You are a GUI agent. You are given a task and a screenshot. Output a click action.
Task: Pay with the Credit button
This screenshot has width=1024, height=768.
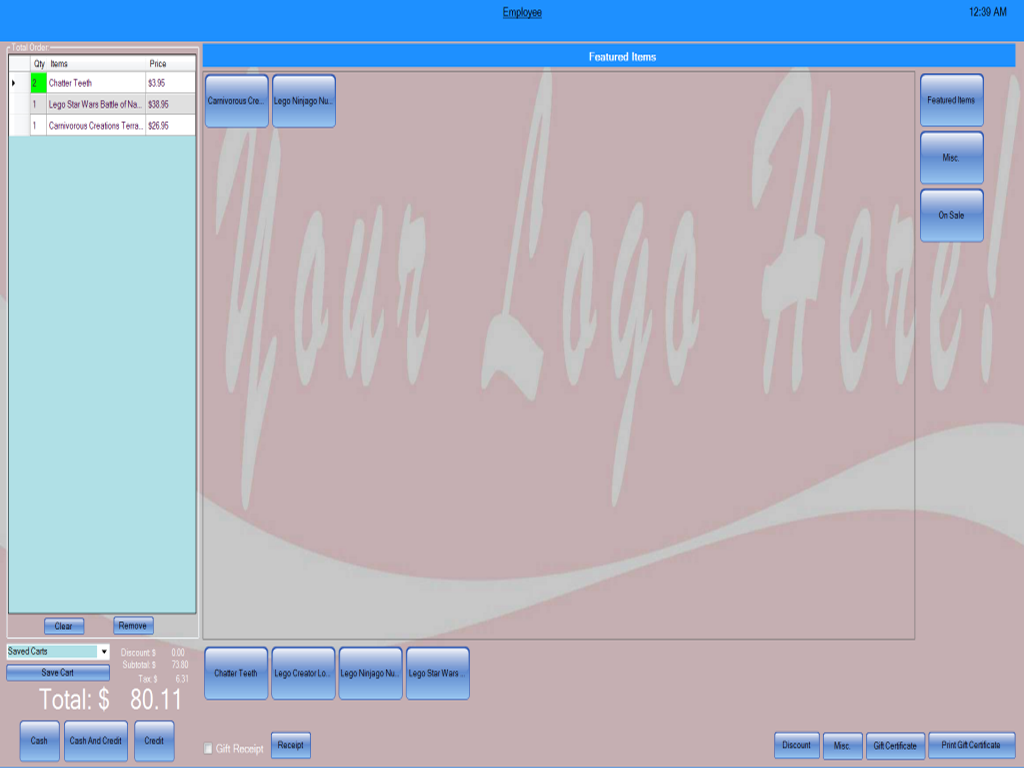pos(154,741)
